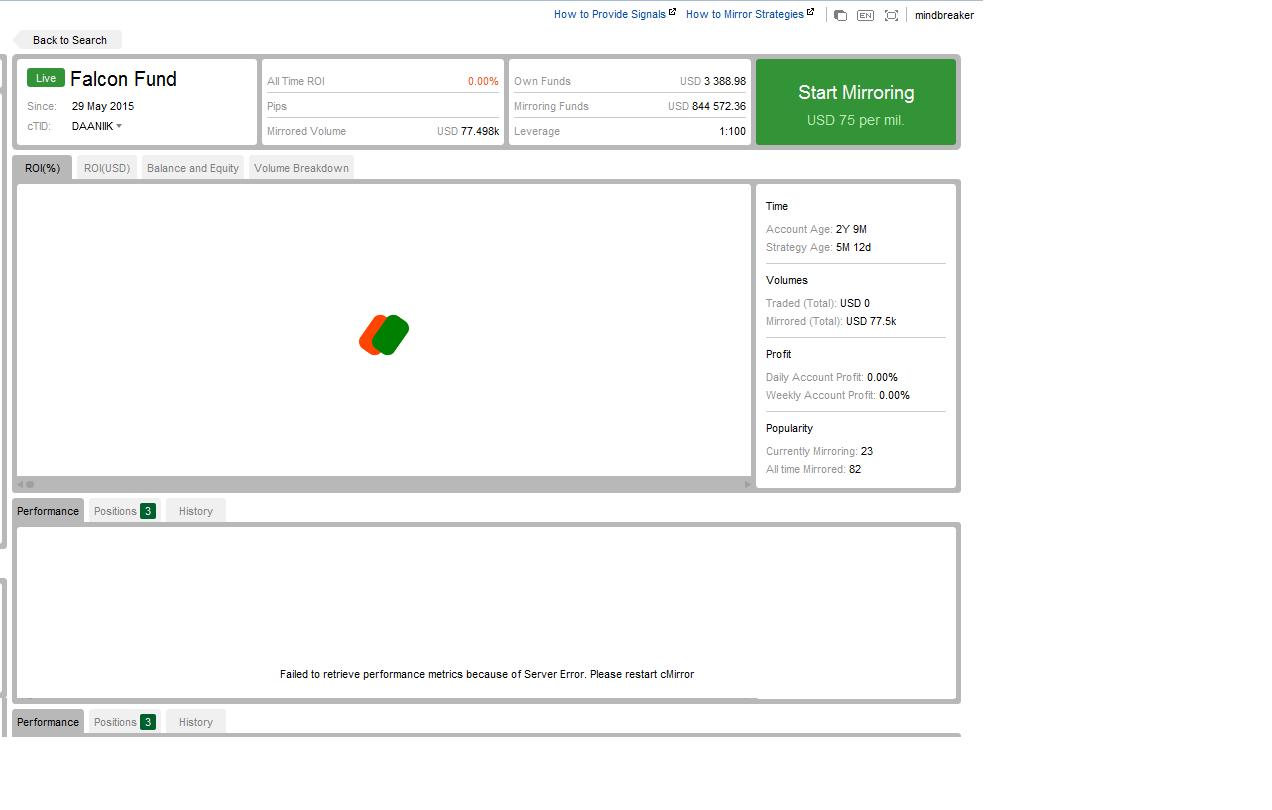
Task: Switch to the ROI(%) tab
Action: pyautogui.click(x=43, y=168)
